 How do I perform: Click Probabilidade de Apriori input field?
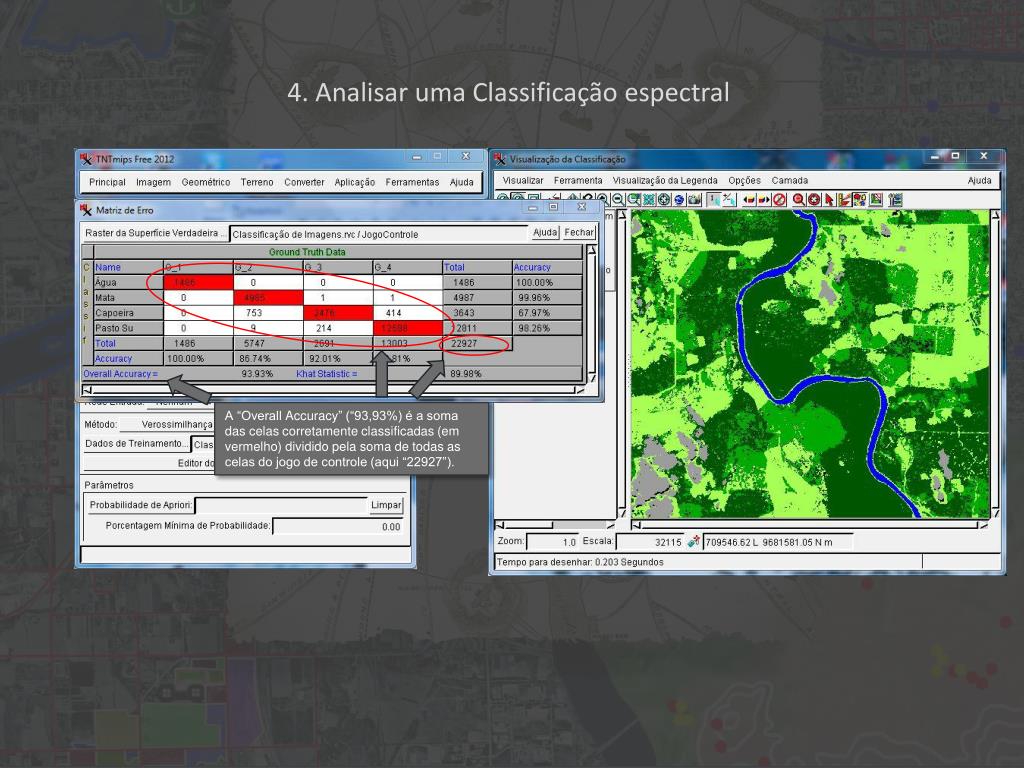tap(281, 505)
